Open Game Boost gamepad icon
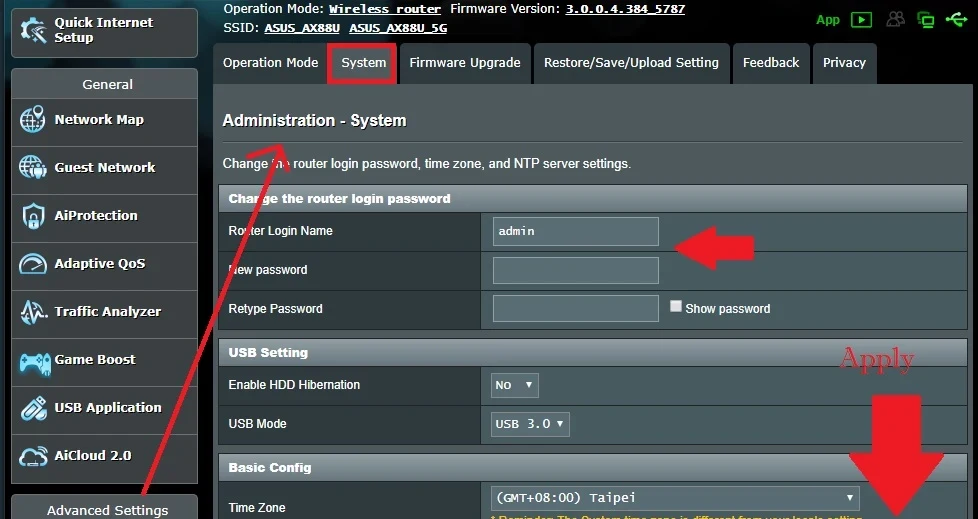This screenshot has width=978, height=519. [x=33, y=360]
